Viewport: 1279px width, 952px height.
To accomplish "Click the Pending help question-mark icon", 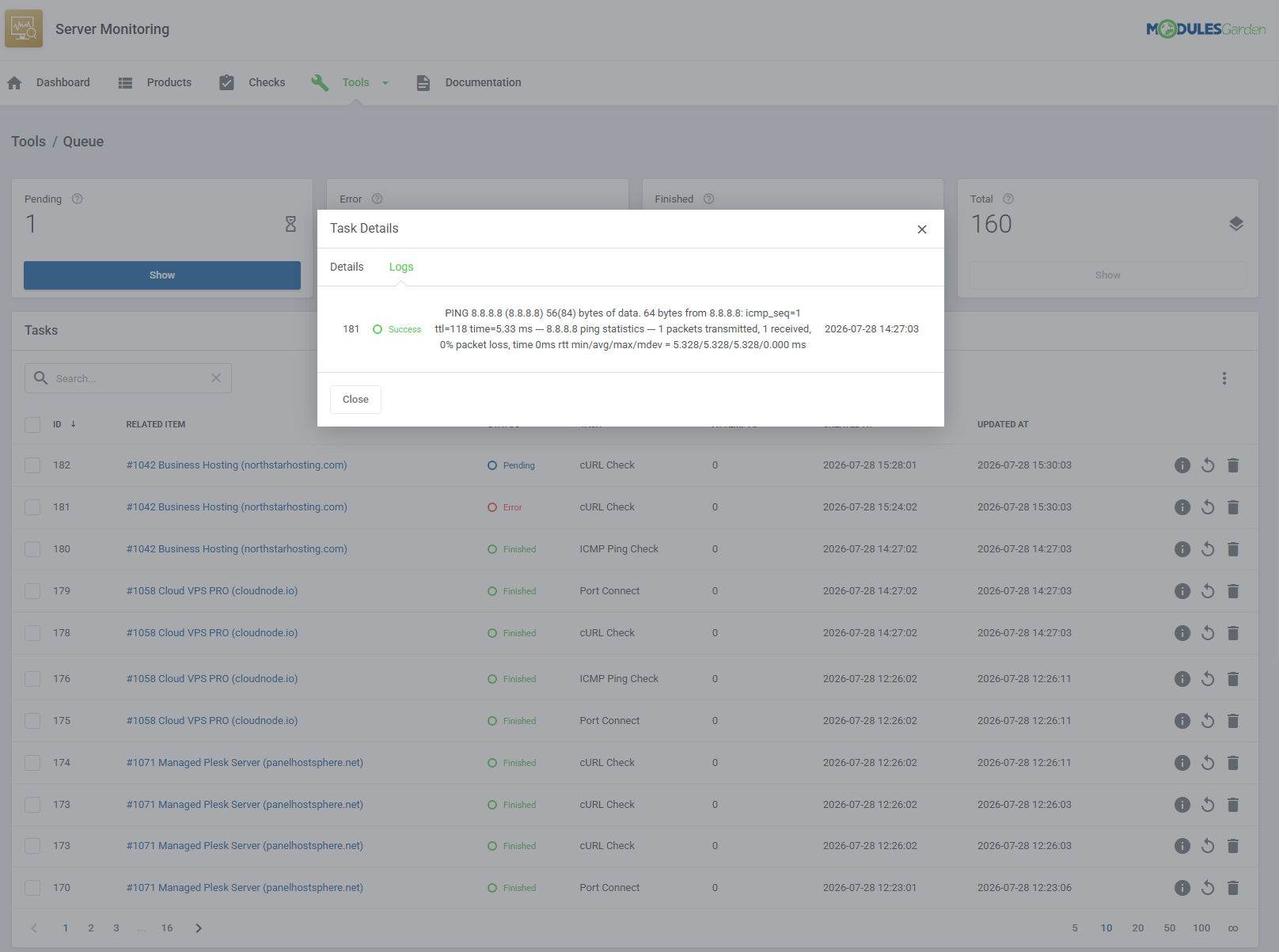I will [x=77, y=199].
